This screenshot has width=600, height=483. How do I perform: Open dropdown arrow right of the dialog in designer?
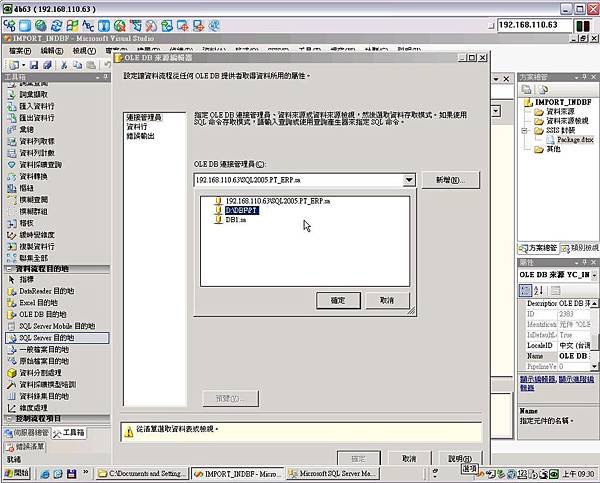coord(496,111)
